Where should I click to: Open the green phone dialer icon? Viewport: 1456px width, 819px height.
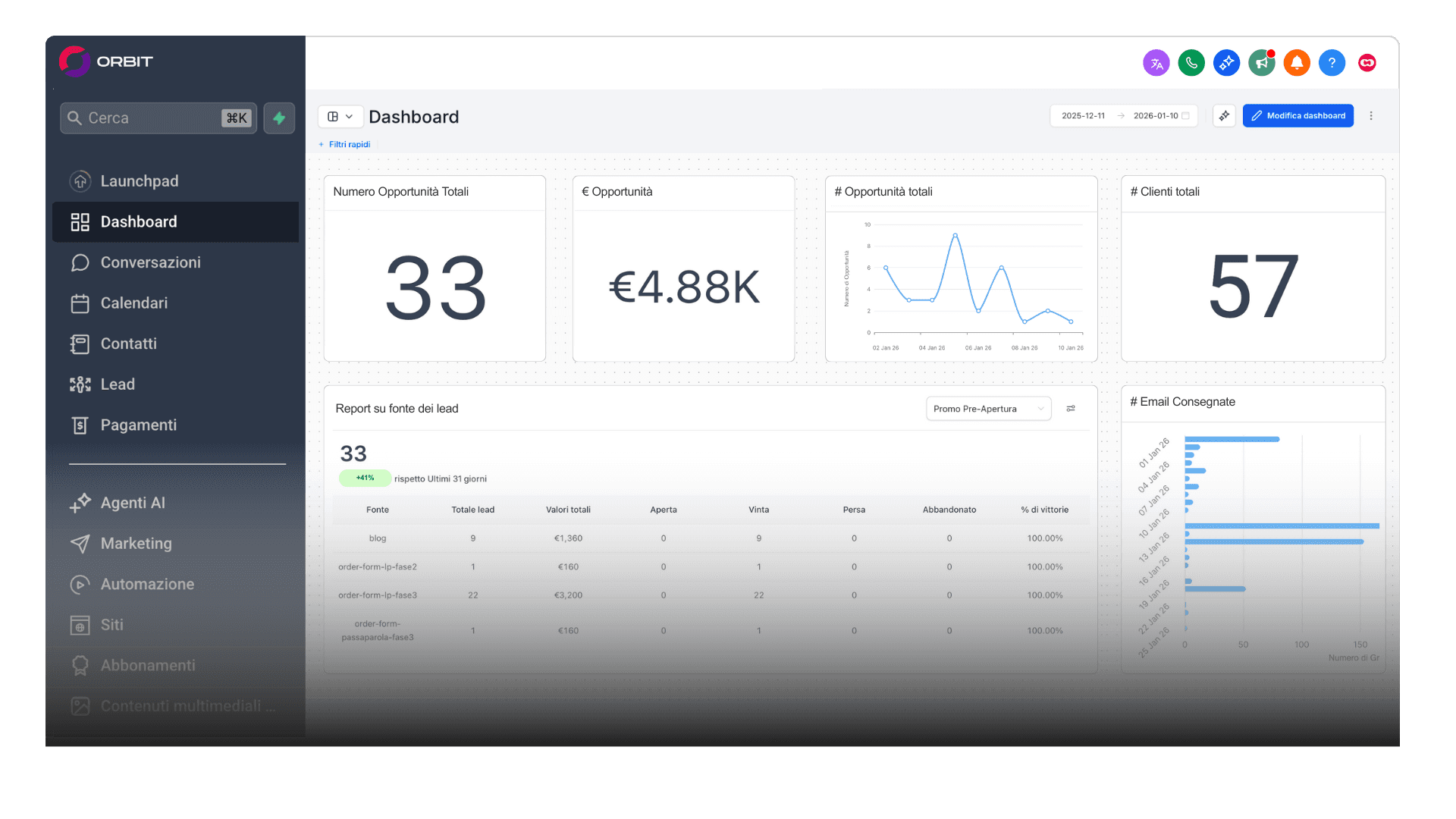[1191, 63]
